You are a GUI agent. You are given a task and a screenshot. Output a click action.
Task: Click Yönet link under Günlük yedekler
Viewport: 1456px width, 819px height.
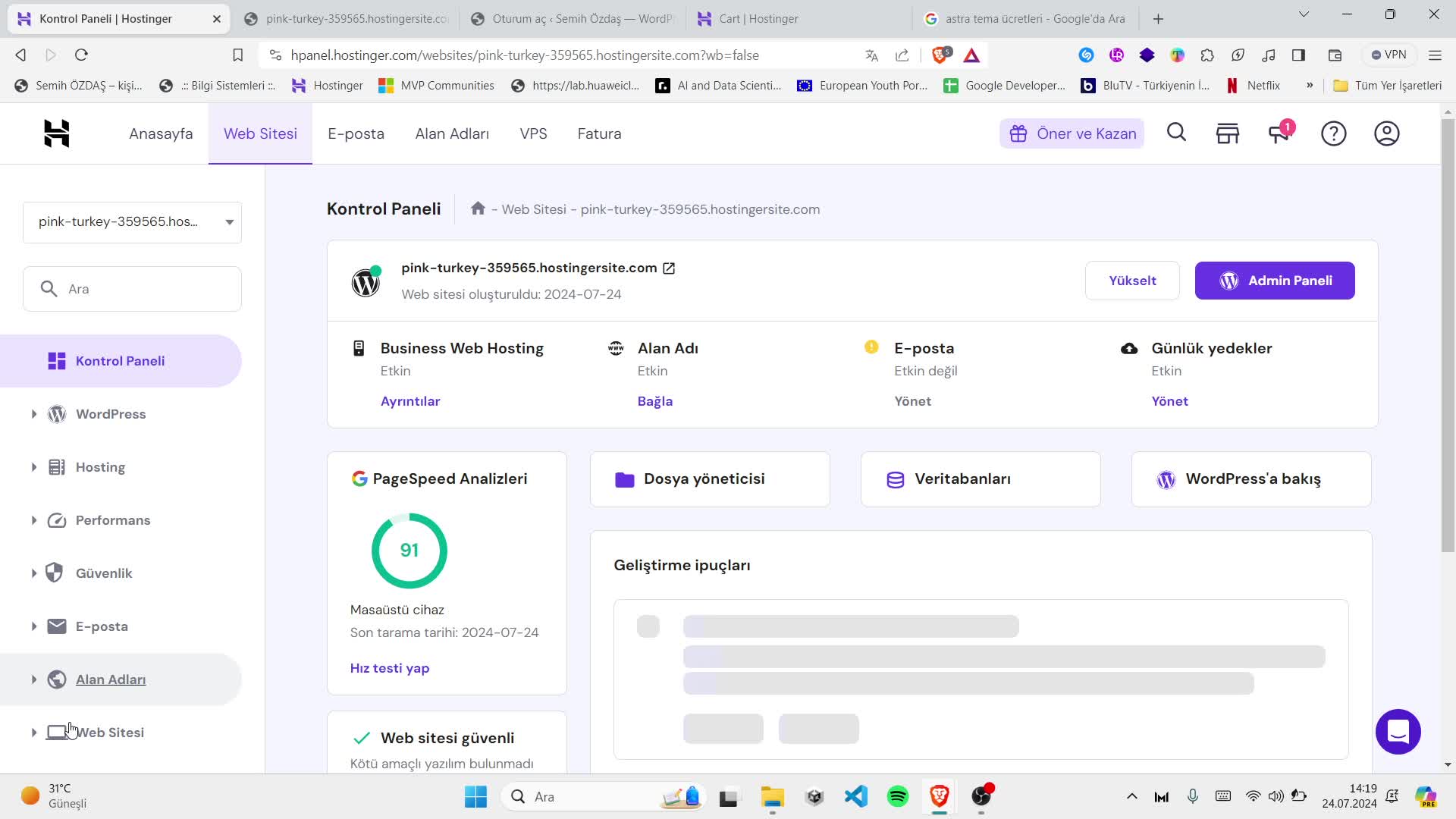(x=1169, y=401)
